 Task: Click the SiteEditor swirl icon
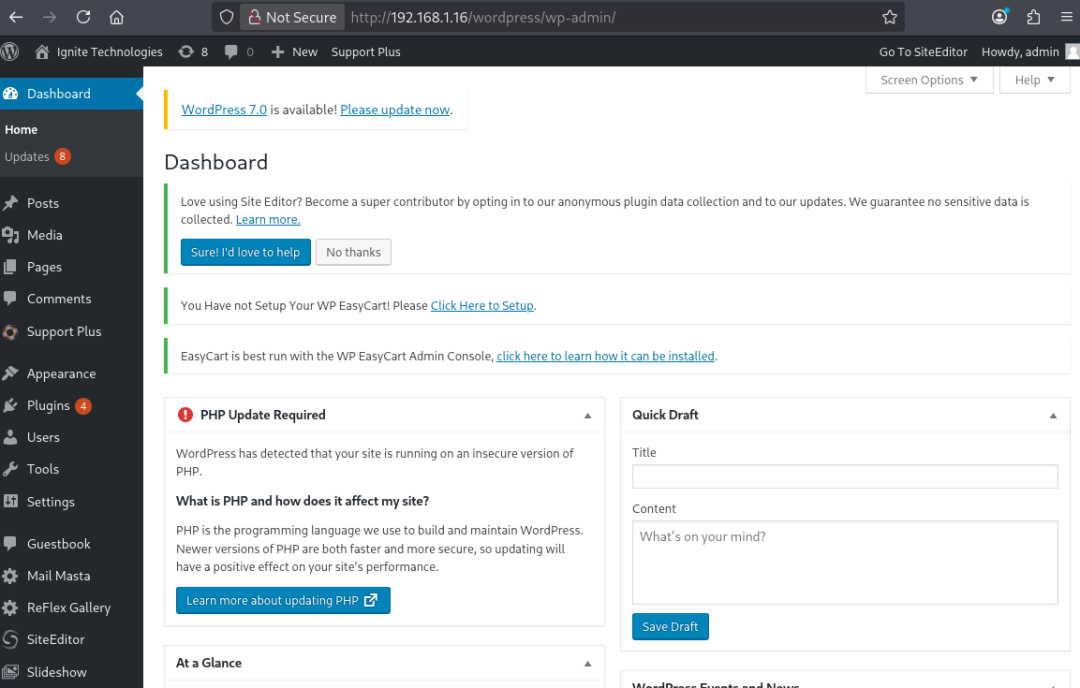tap(10, 639)
